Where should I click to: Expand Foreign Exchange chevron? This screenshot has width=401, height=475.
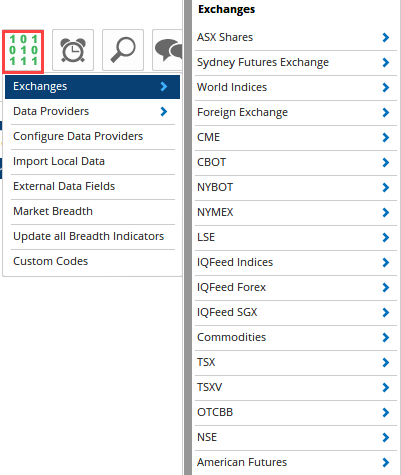point(386,112)
